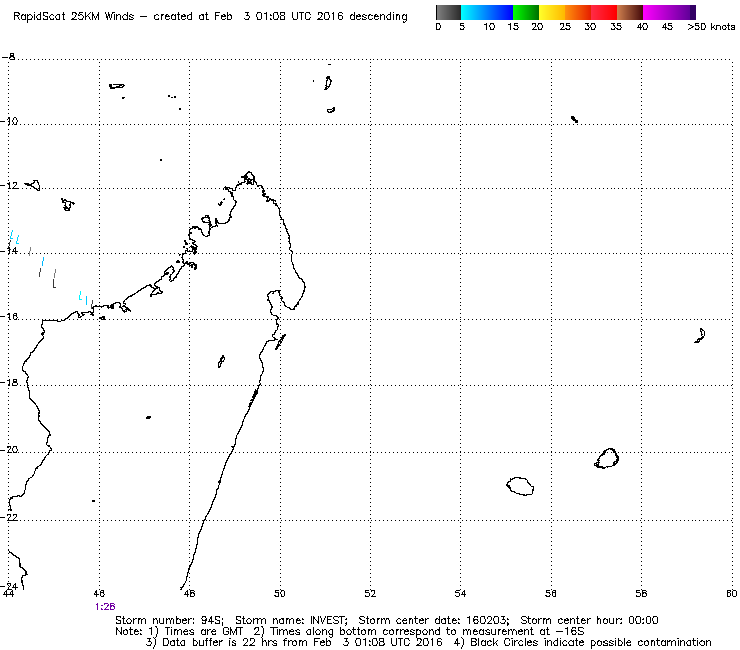Click the Rodrigues island outline near 59E

(700, 336)
